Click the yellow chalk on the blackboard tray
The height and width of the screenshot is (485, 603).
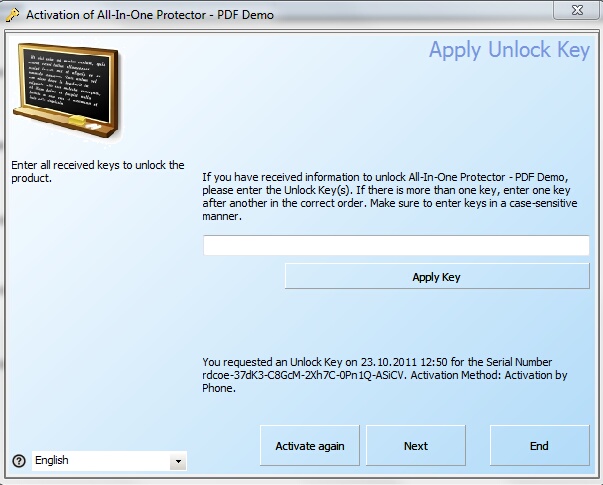point(76,119)
